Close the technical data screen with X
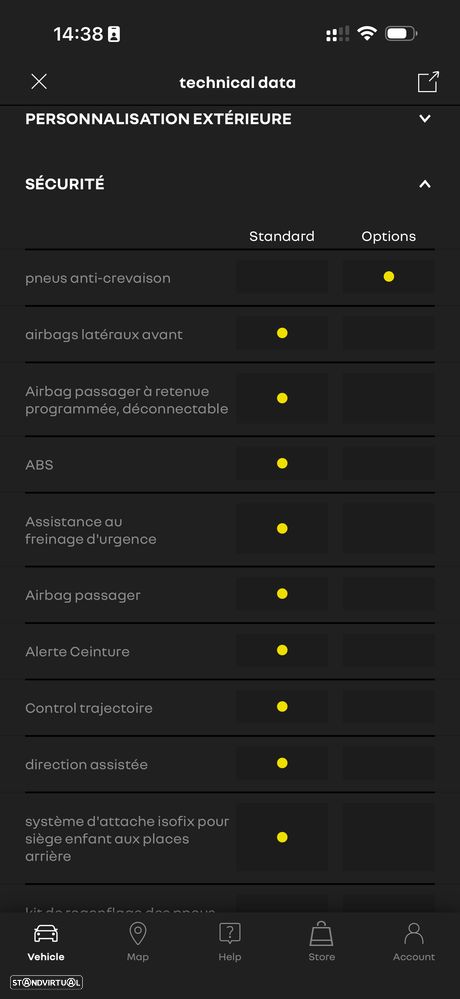This screenshot has height=999, width=460. coord(39,82)
